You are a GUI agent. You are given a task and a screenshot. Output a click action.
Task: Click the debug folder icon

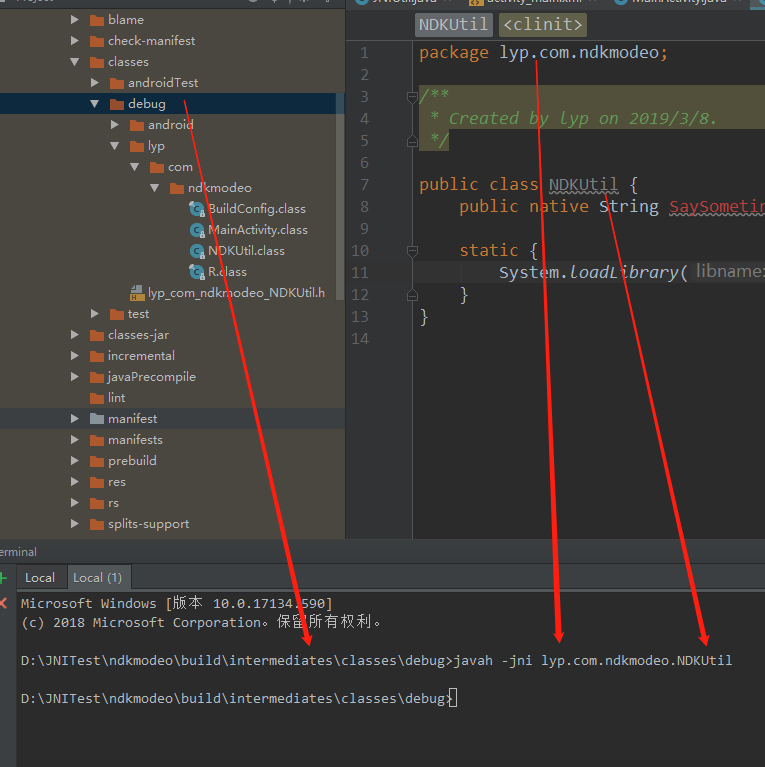(117, 104)
